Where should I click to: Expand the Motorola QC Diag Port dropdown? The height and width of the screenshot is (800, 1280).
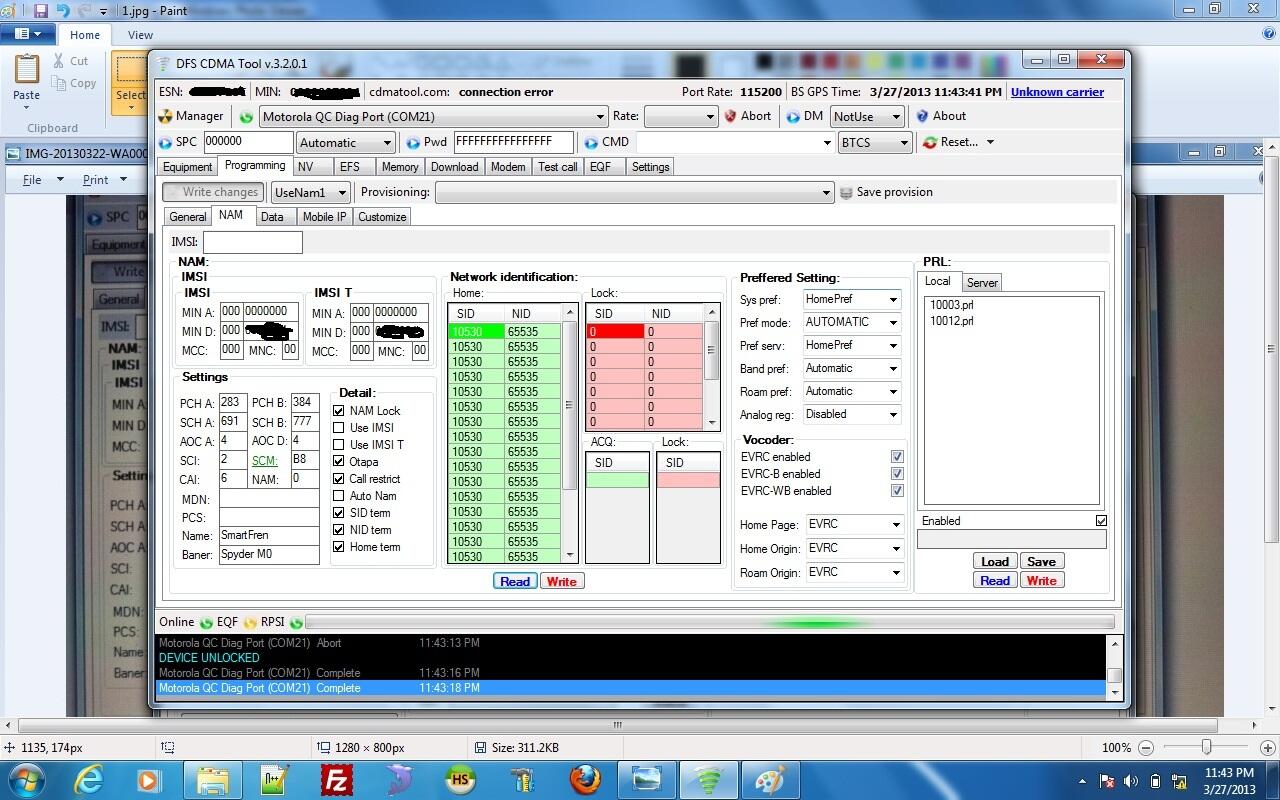pyautogui.click(x=600, y=117)
